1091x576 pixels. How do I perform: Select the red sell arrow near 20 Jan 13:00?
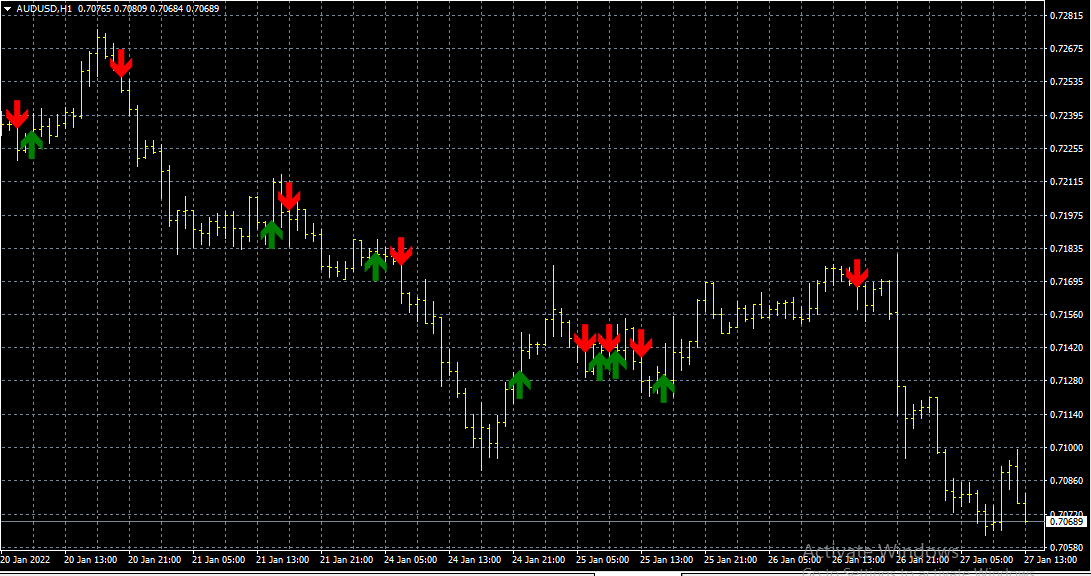pos(120,65)
